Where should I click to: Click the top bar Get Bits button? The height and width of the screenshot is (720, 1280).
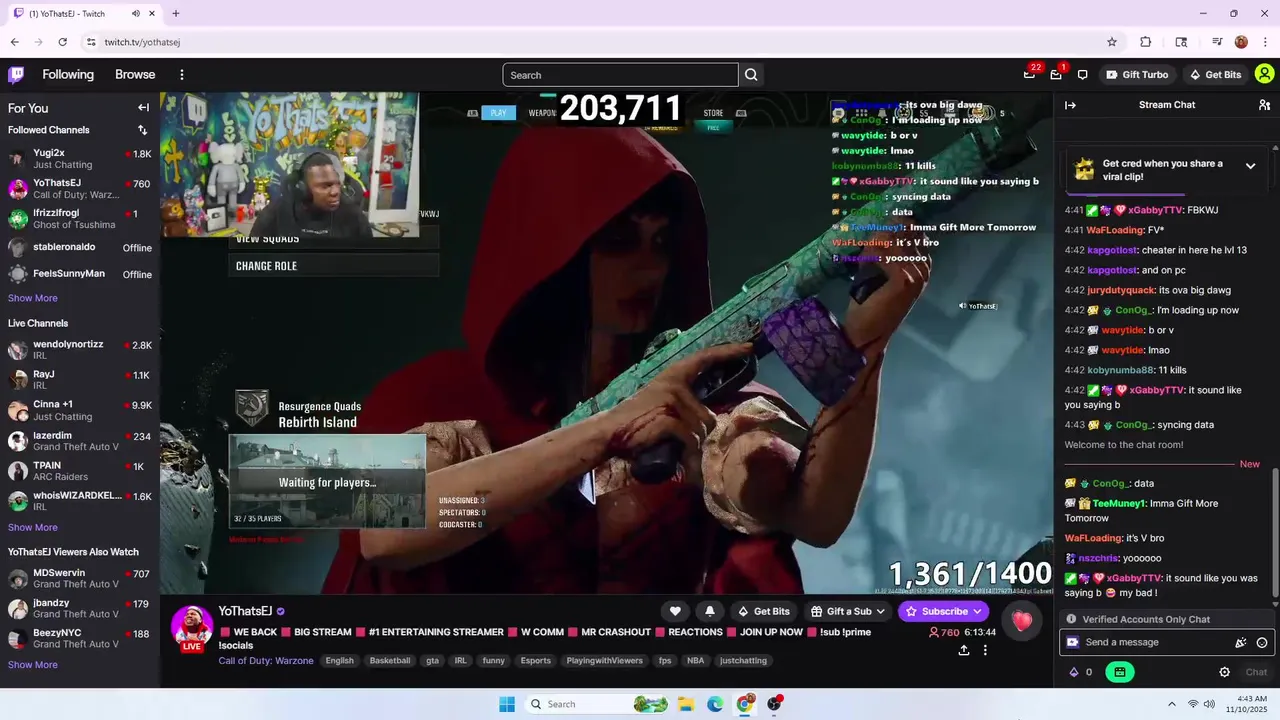tap(1215, 75)
